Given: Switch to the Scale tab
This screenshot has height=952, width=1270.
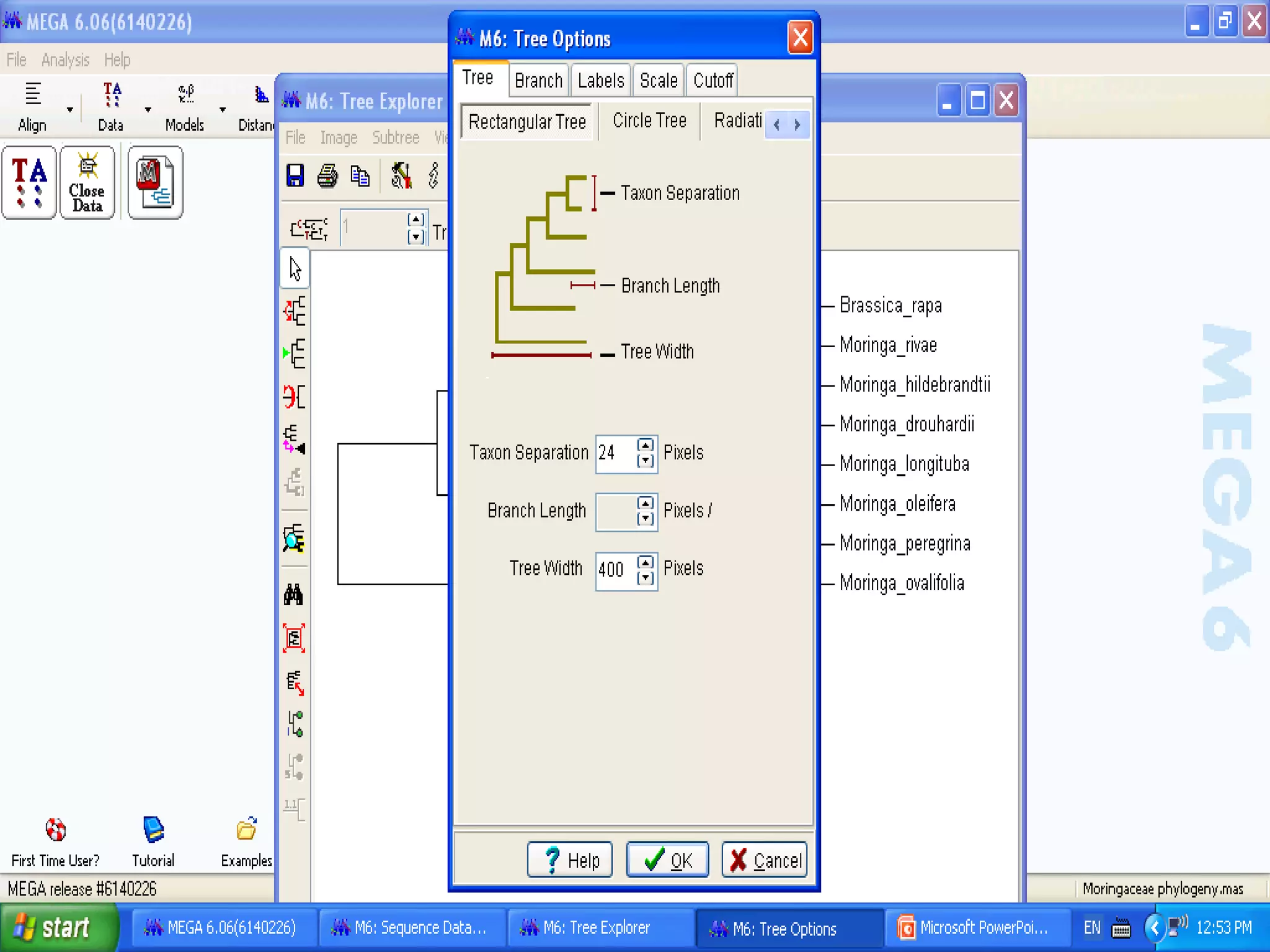Looking at the screenshot, I should [659, 81].
